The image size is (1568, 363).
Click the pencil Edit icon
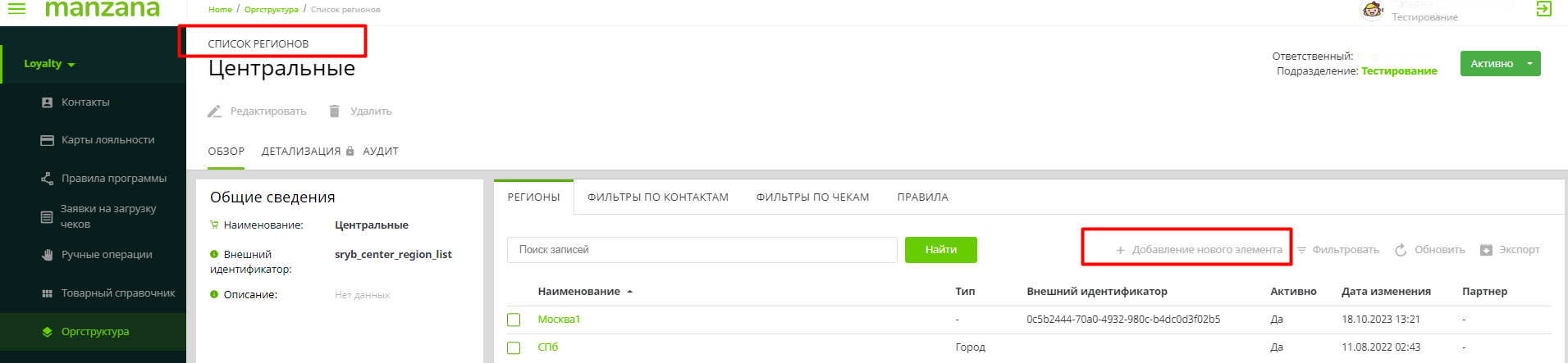point(215,111)
